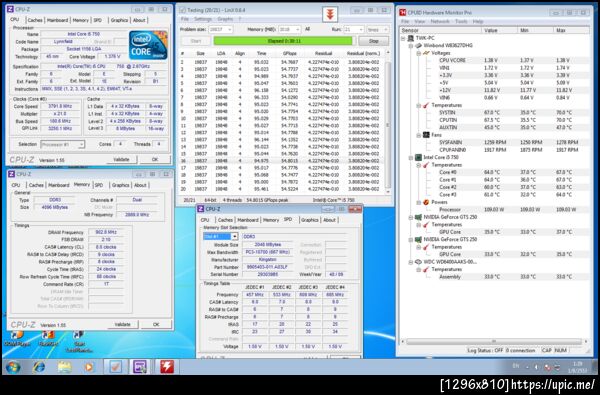This screenshot has width=600, height=395.
Task: Click the TWK-PC computer icon in HWMonitor
Action: pyautogui.click(x=411, y=38)
